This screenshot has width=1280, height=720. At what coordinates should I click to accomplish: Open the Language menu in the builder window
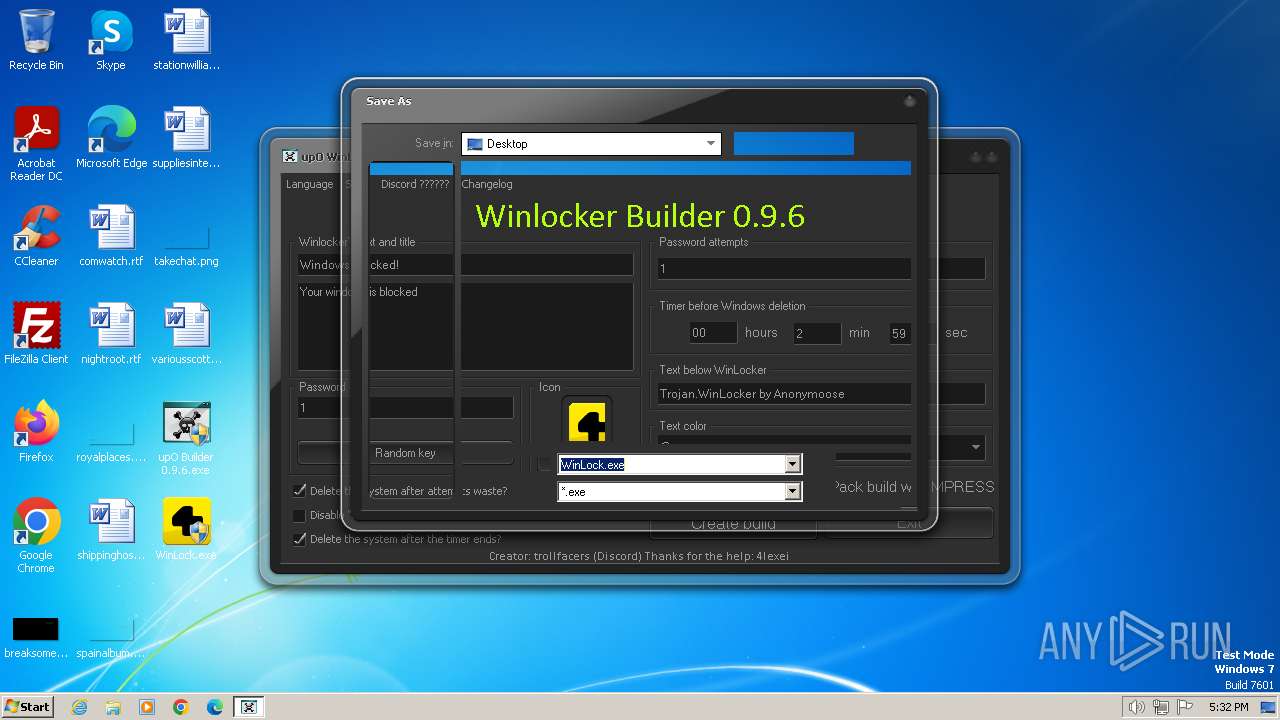point(309,184)
